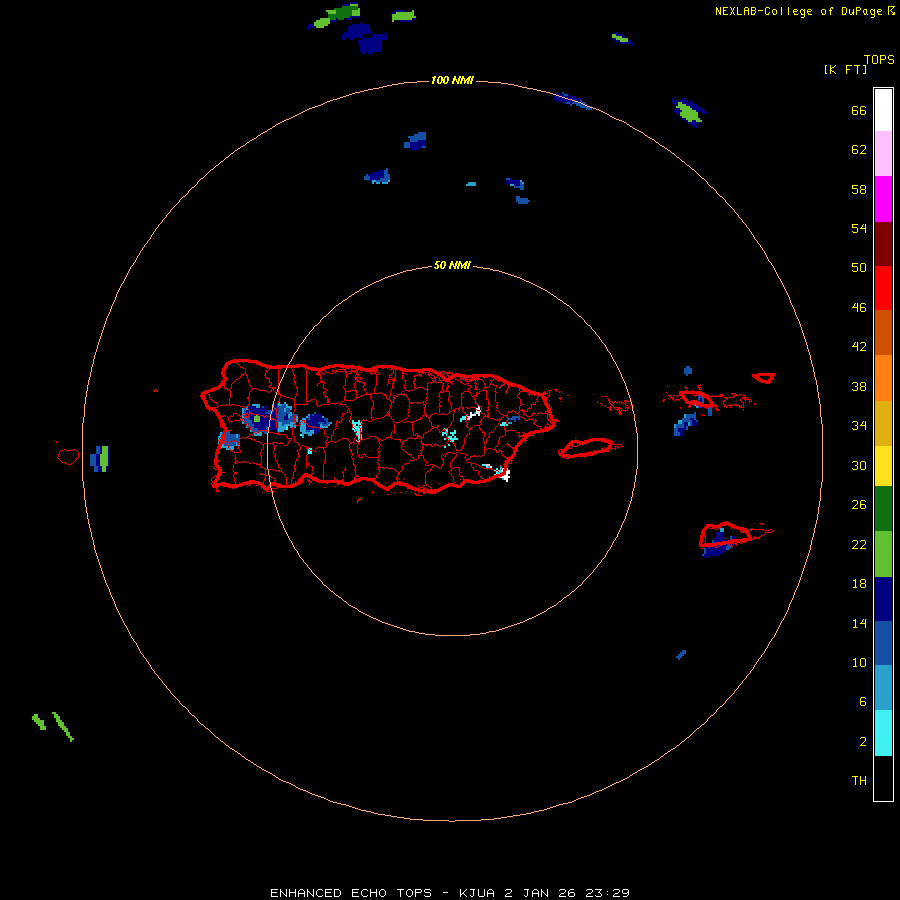This screenshot has width=900, height=900.
Task: Select the dark red maroon legend swatch
Action: (x=883, y=244)
